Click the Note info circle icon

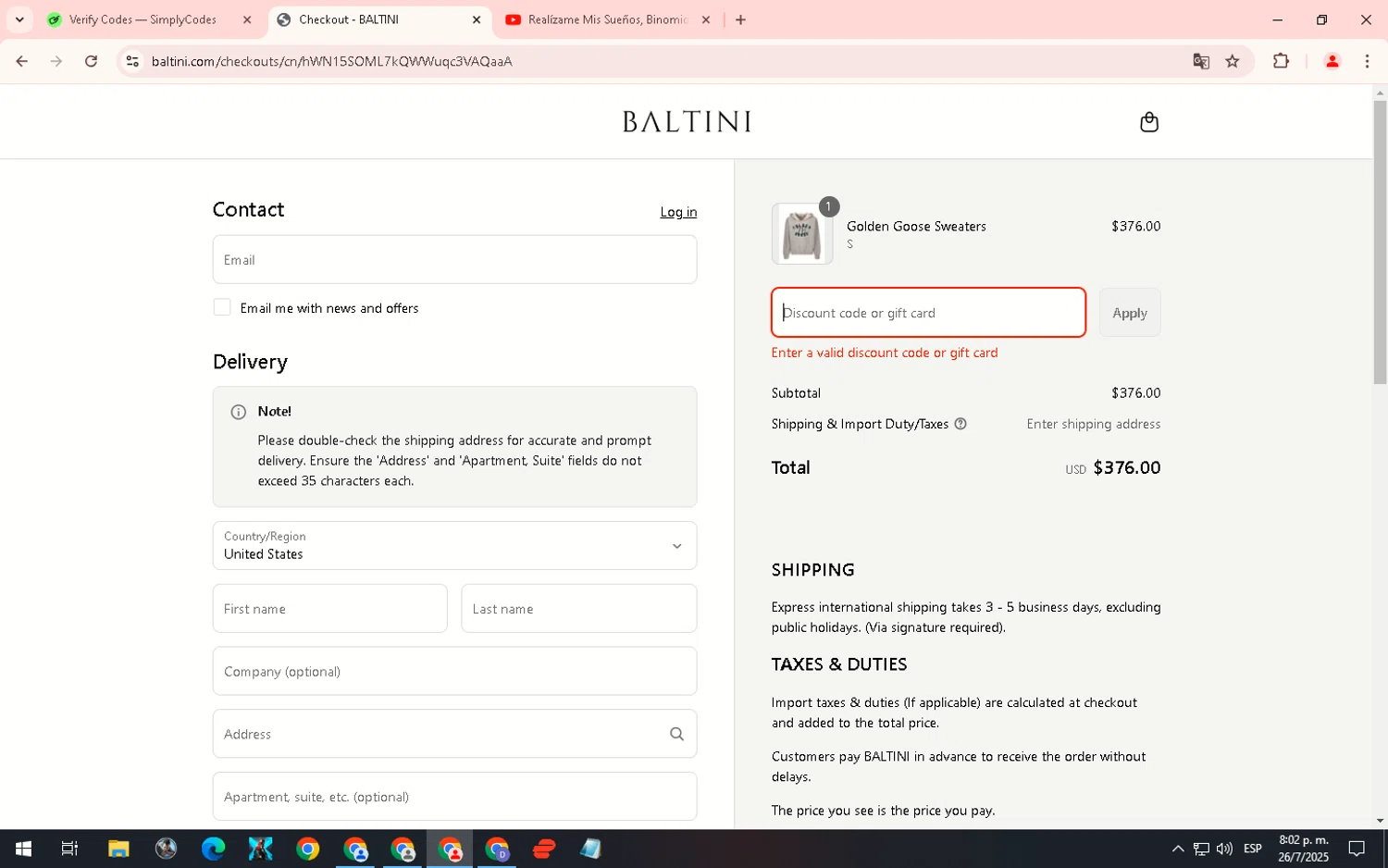tap(238, 412)
